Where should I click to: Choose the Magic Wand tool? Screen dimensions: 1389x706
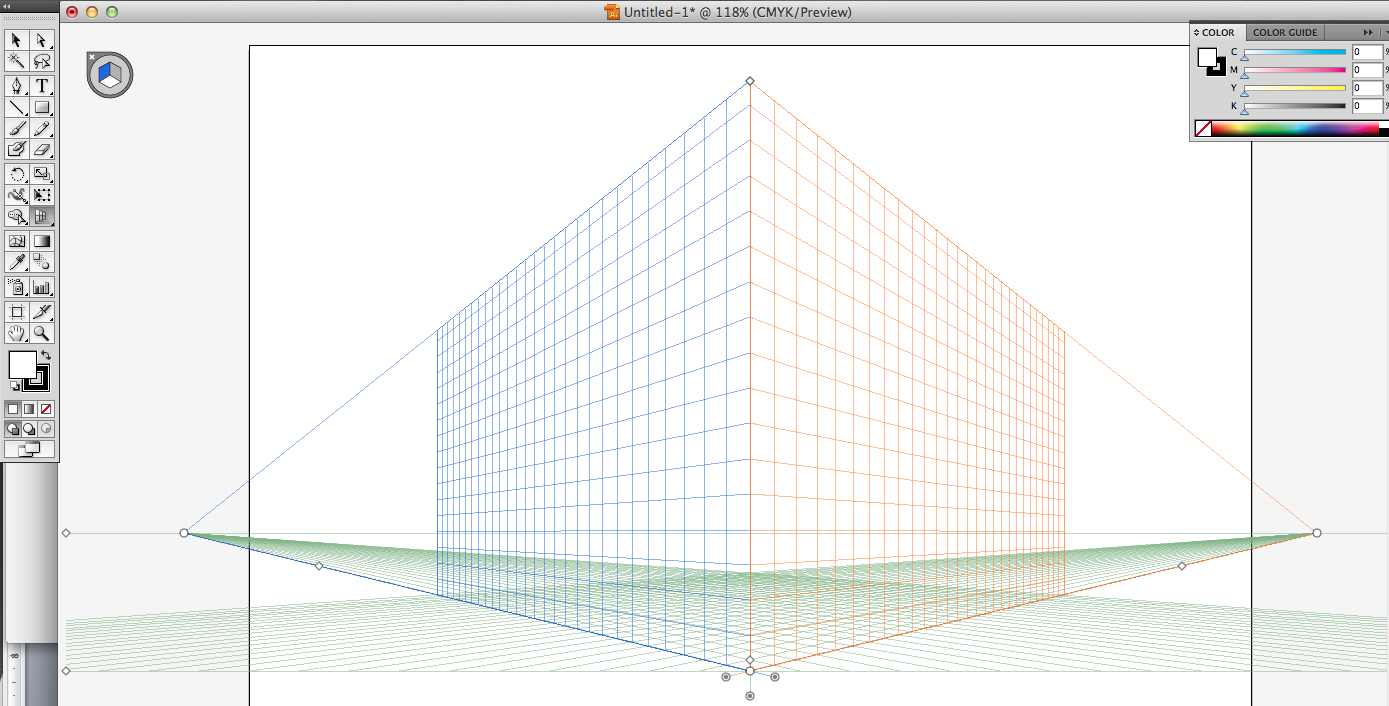17,61
